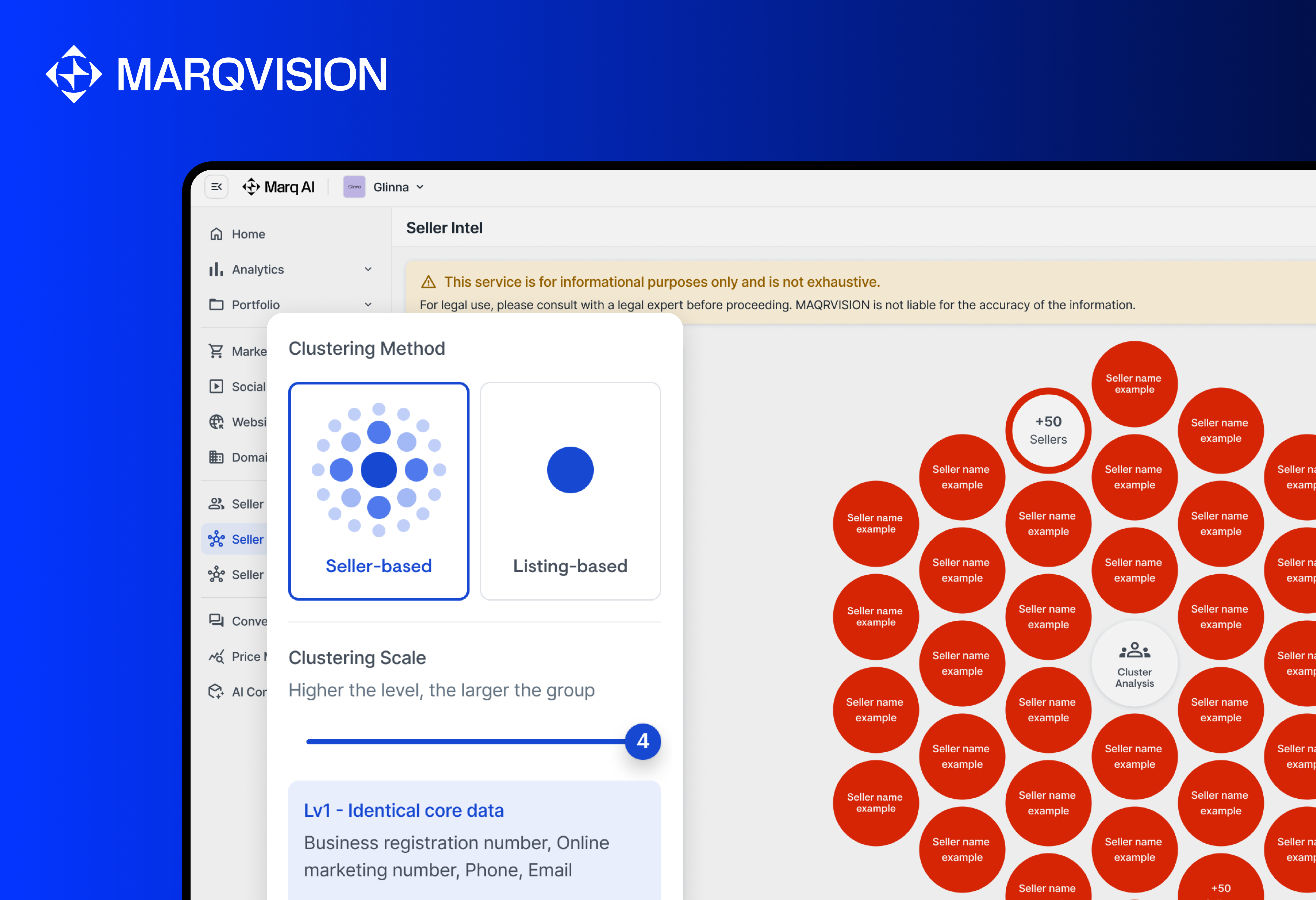The width and height of the screenshot is (1316, 900).
Task: Click the Domain building icon
Action: point(216,457)
